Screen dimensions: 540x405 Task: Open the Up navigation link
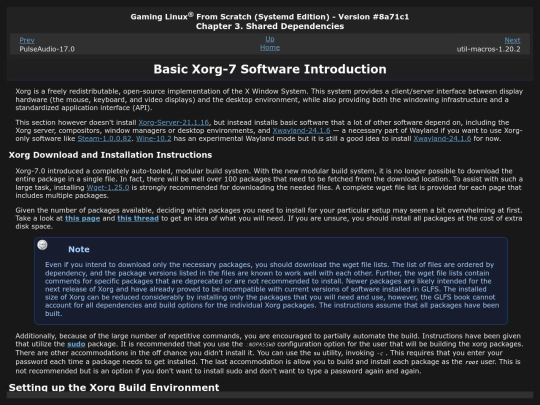270,39
